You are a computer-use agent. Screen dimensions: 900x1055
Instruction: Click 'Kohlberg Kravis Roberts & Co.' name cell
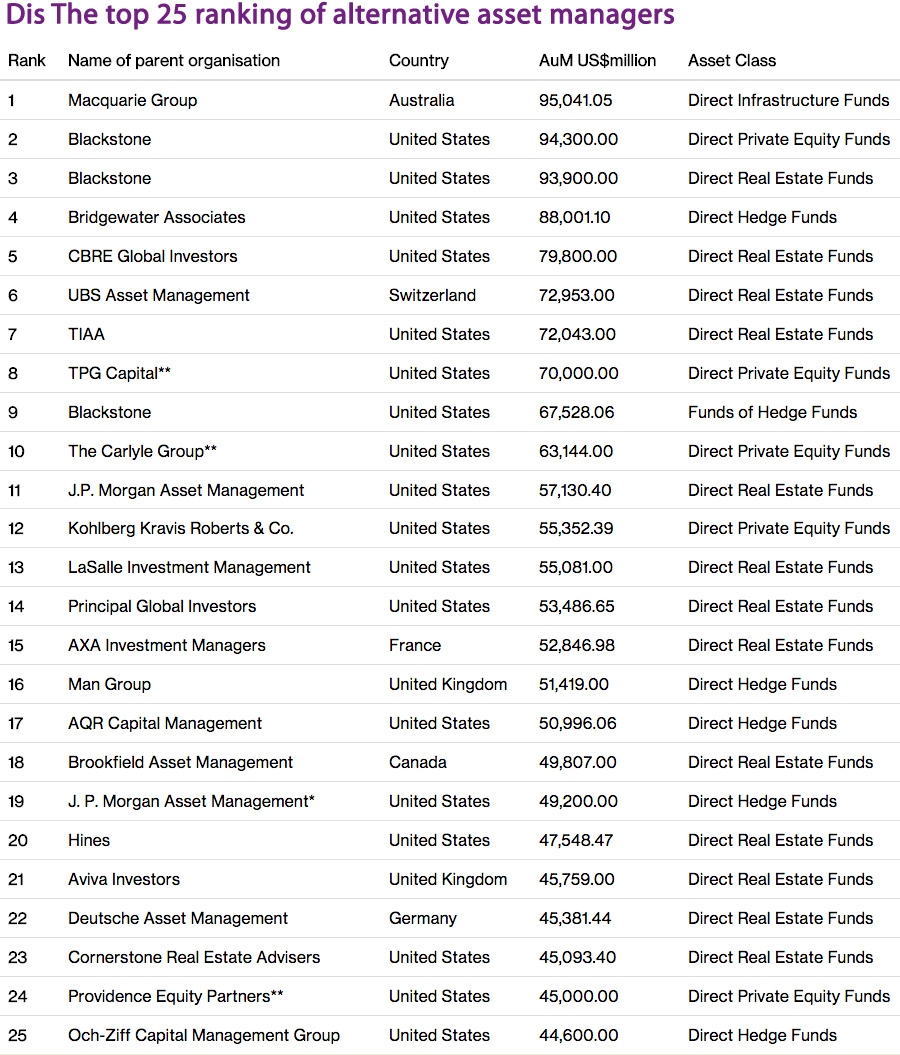[181, 528]
